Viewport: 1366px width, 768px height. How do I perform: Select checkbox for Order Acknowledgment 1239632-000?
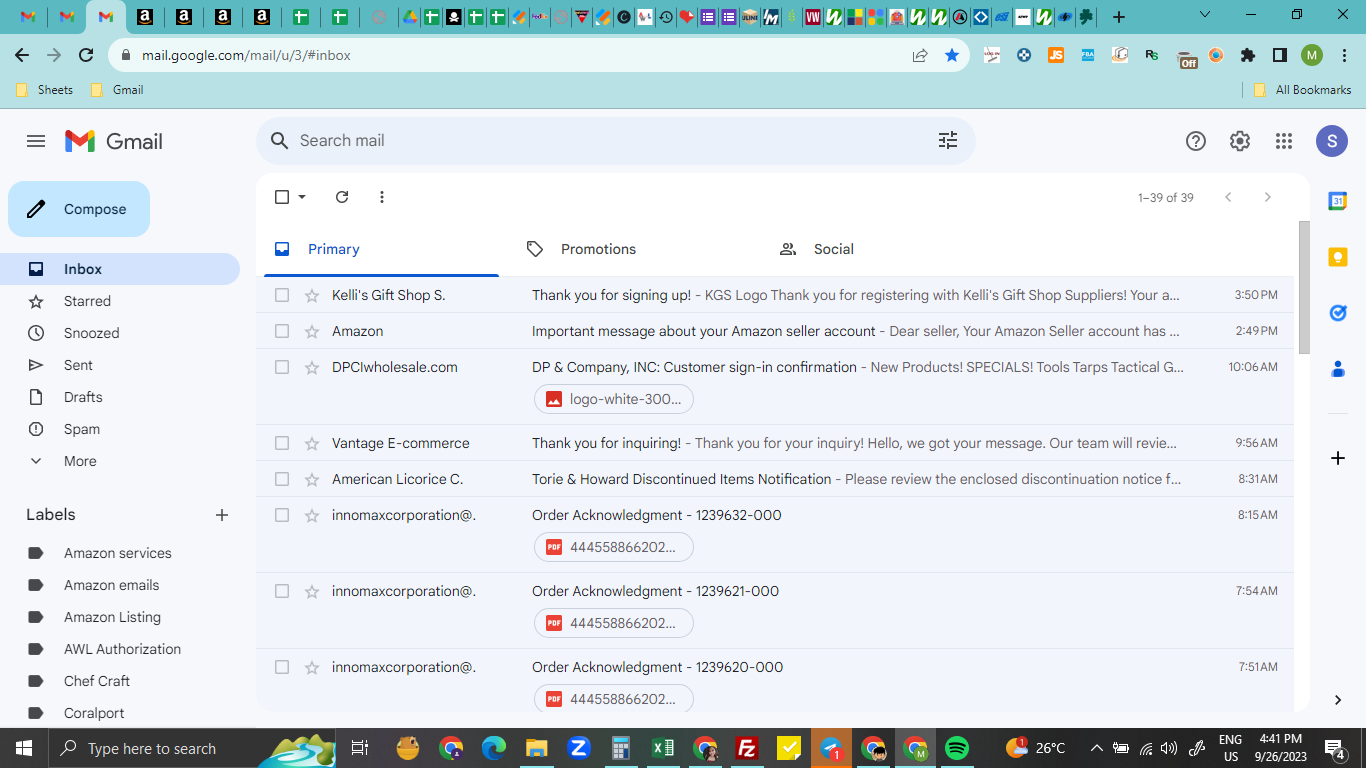tap(282, 515)
